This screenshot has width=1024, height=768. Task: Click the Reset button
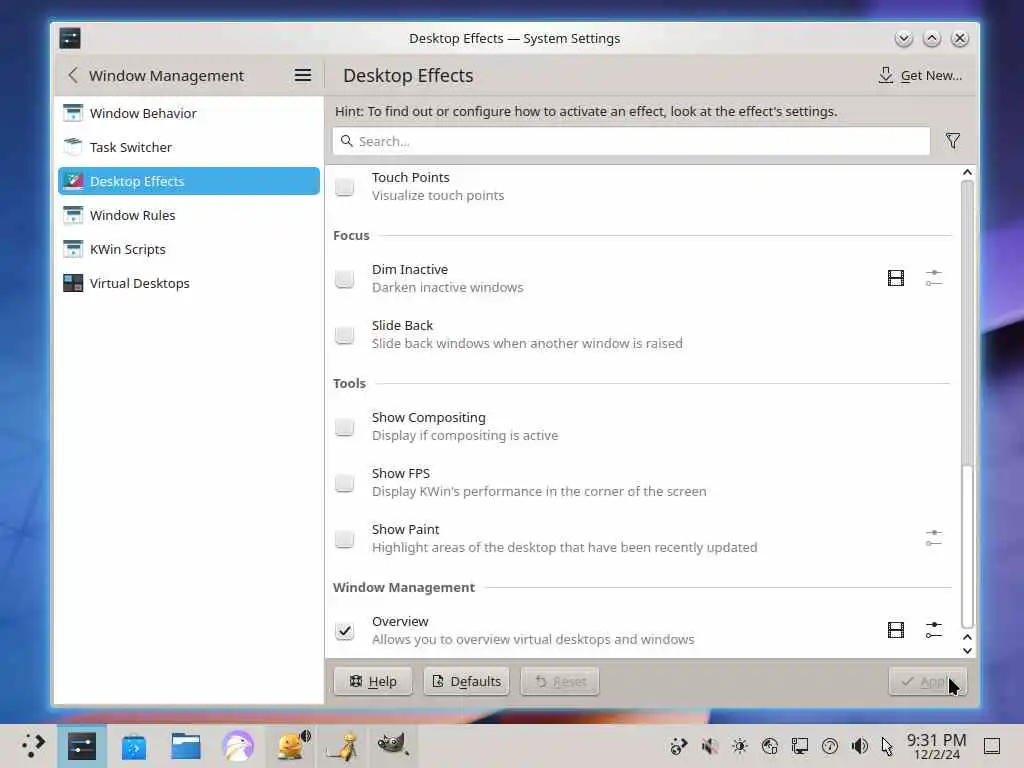pyautogui.click(x=560, y=681)
